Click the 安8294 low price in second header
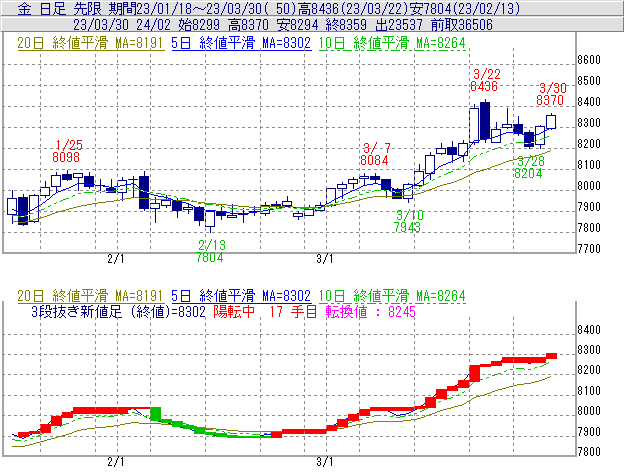Viewport: 624px width, 475px height. 298,25
